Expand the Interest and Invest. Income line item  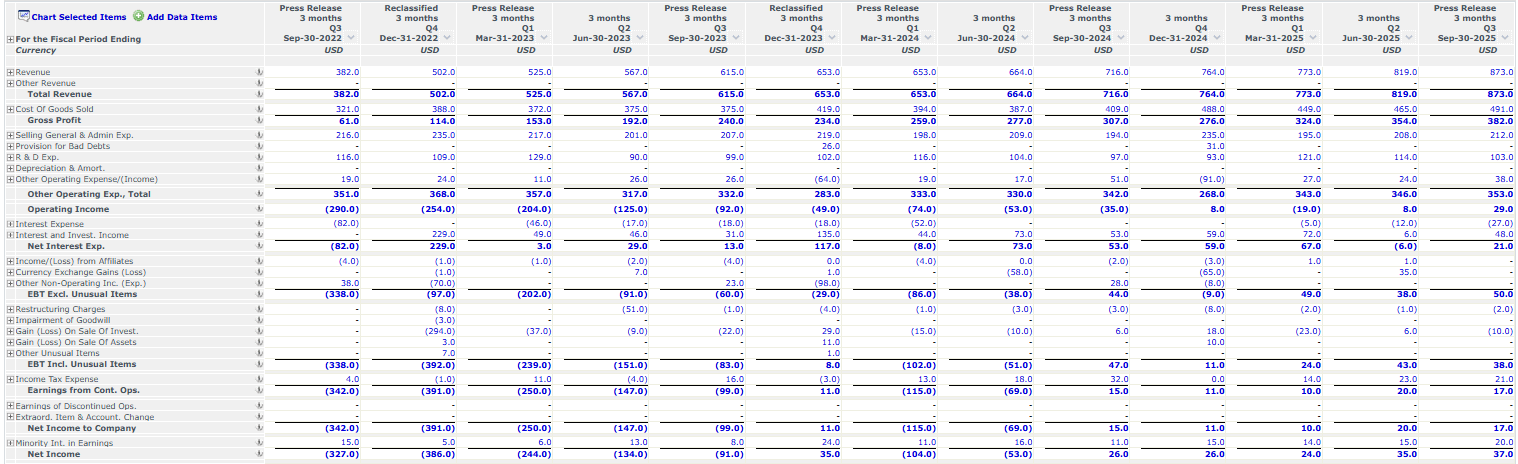tap(10, 235)
